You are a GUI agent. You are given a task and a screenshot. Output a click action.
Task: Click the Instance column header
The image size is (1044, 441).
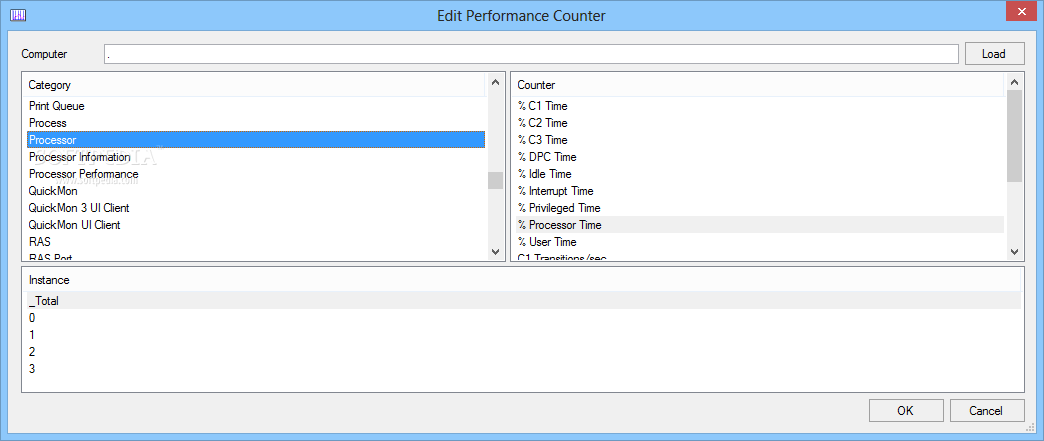(522, 280)
